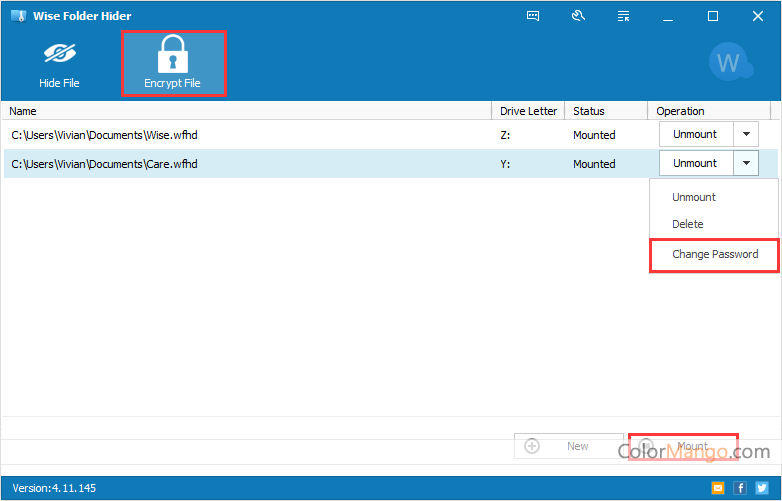The height and width of the screenshot is (501, 782).
Task: Click Unmount button for Wise.wfhd row
Action: [x=695, y=134]
